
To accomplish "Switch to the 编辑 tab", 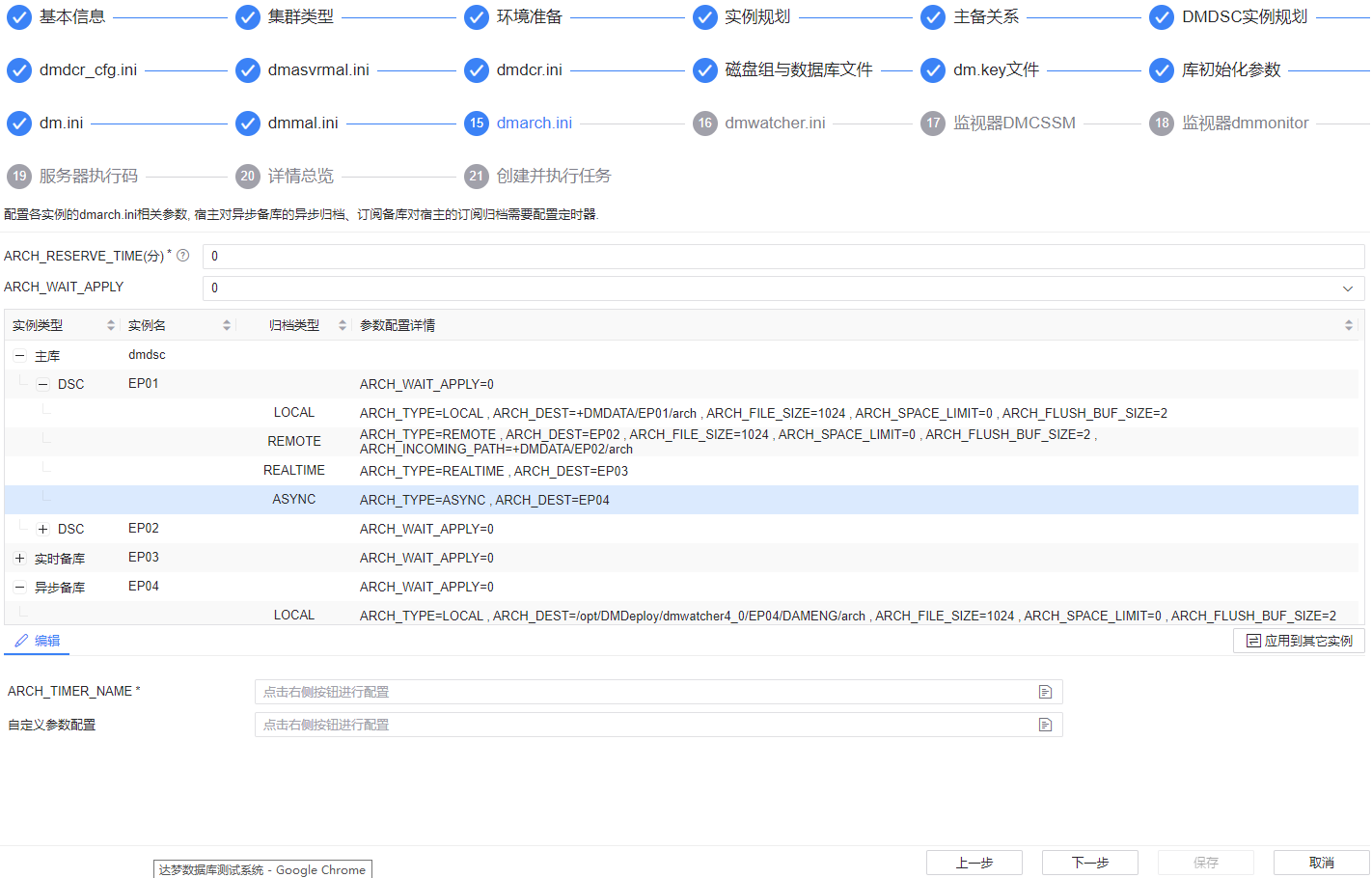I will pos(37,641).
